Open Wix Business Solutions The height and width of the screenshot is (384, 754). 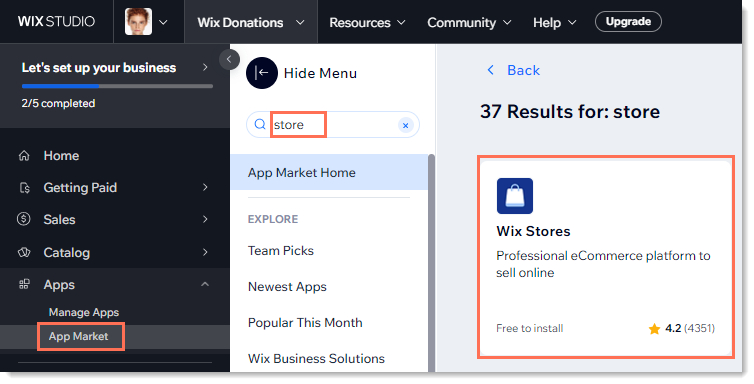(316, 359)
